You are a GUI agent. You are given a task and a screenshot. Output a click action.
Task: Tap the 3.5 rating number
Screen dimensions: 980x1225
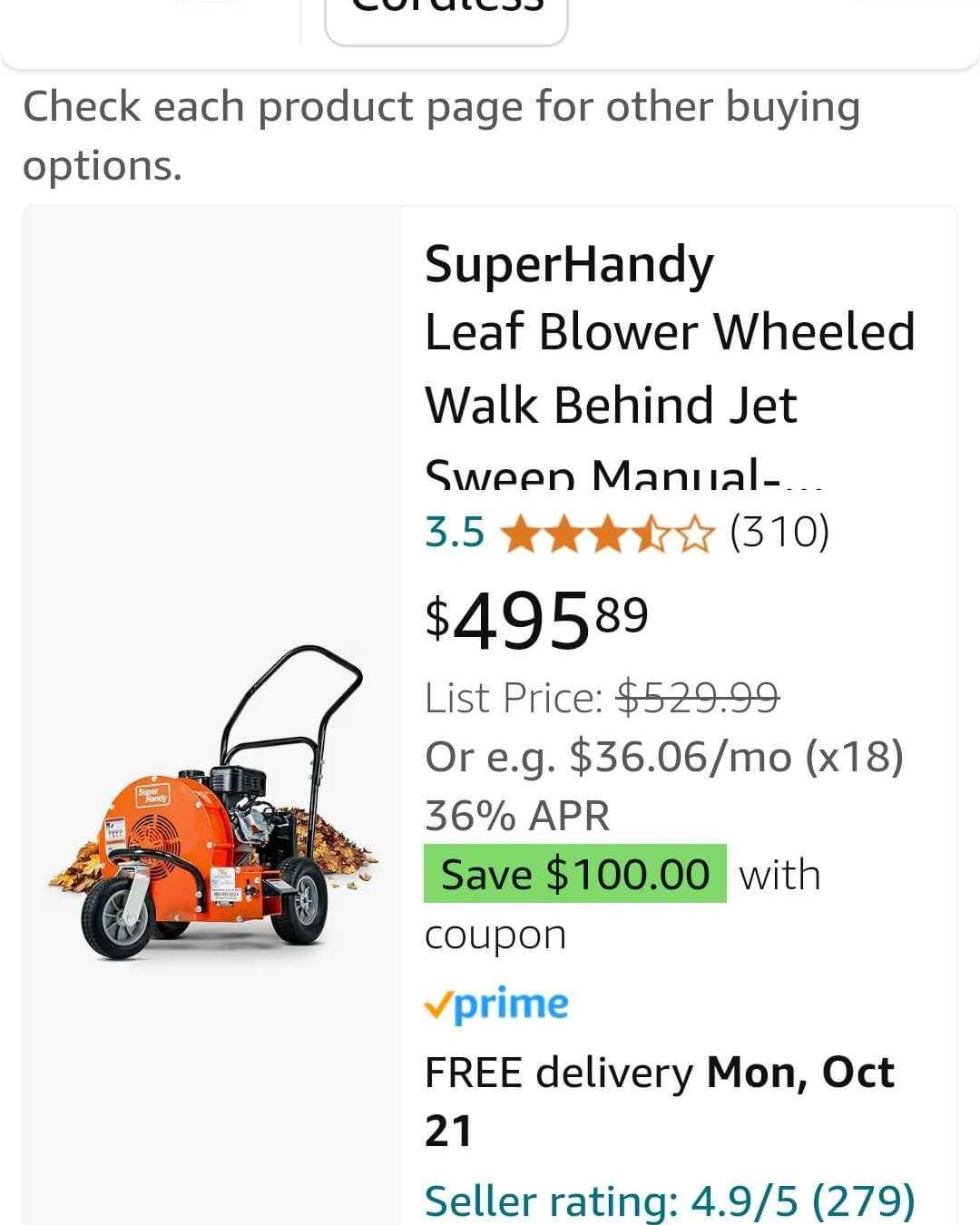coord(455,533)
